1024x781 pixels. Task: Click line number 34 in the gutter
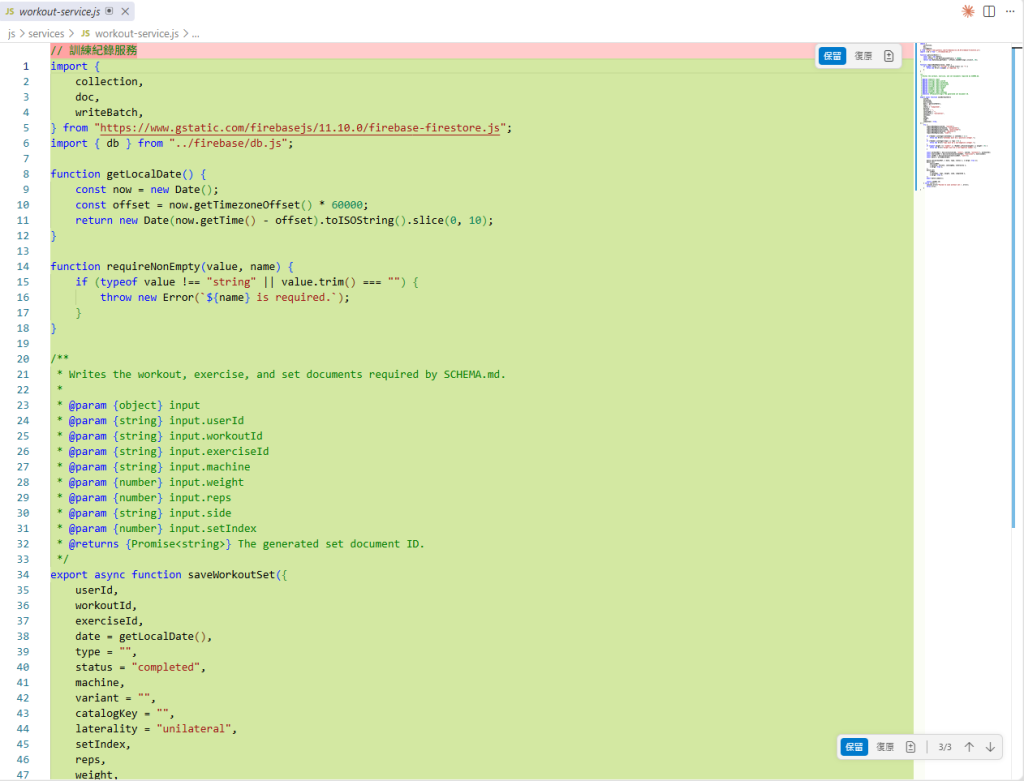pyautogui.click(x=23, y=575)
